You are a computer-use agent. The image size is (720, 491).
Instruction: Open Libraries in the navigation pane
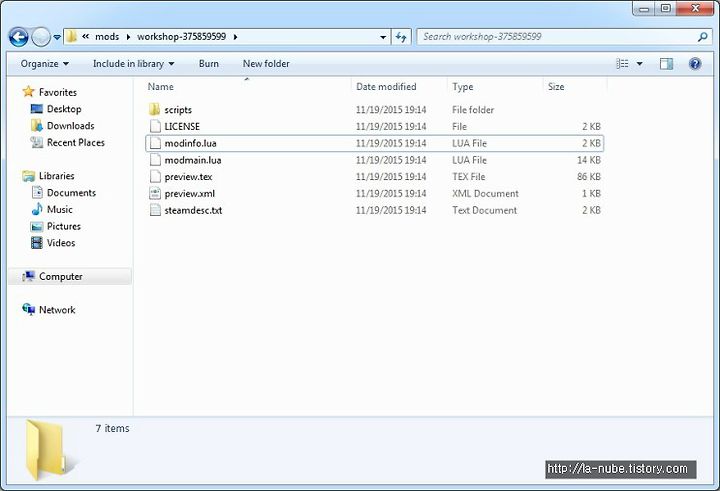point(56,176)
